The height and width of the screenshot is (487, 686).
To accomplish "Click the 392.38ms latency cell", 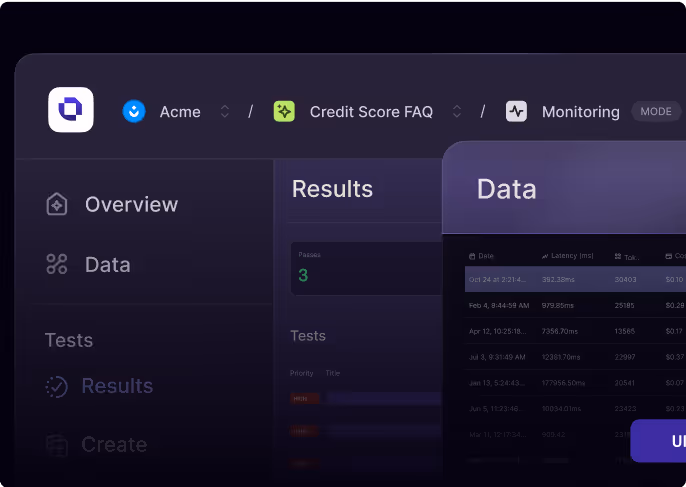I will (558, 280).
